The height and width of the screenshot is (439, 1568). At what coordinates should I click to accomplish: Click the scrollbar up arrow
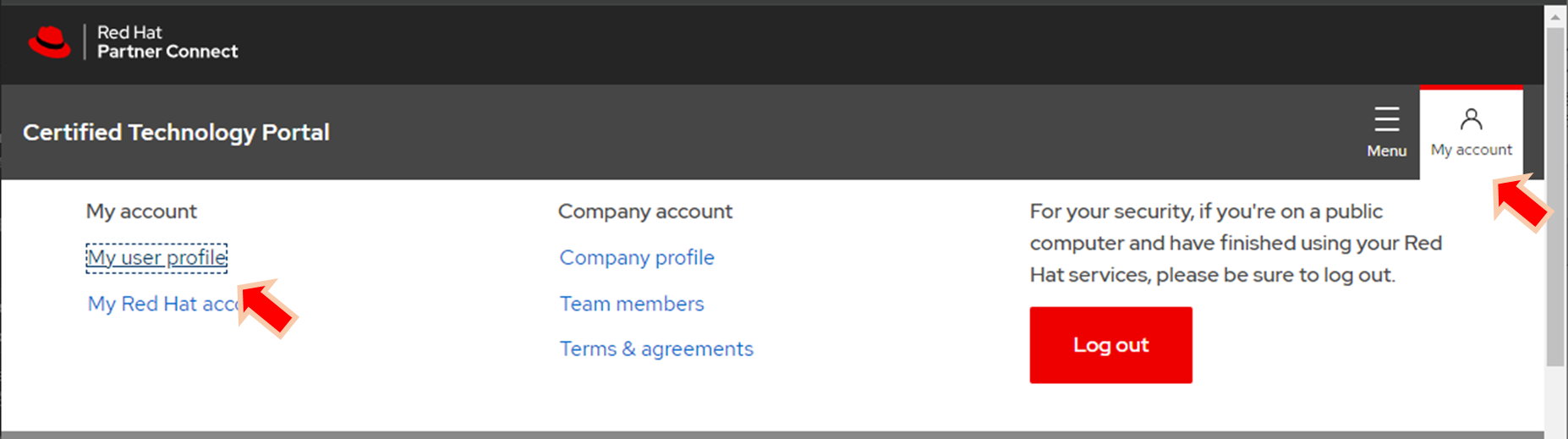click(x=1554, y=16)
